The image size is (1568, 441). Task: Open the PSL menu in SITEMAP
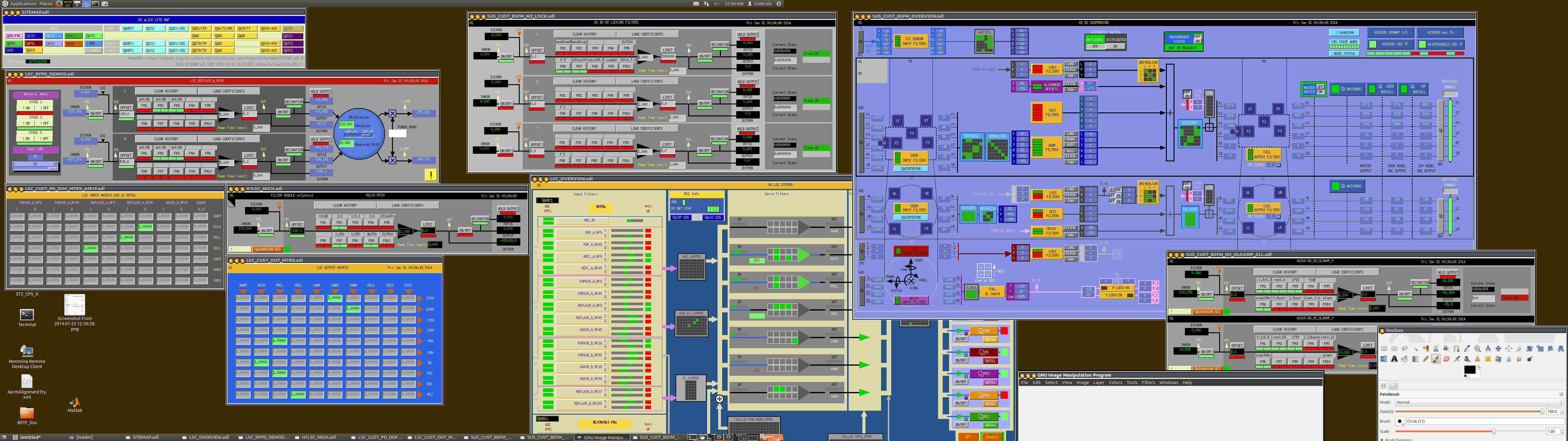[33, 43]
